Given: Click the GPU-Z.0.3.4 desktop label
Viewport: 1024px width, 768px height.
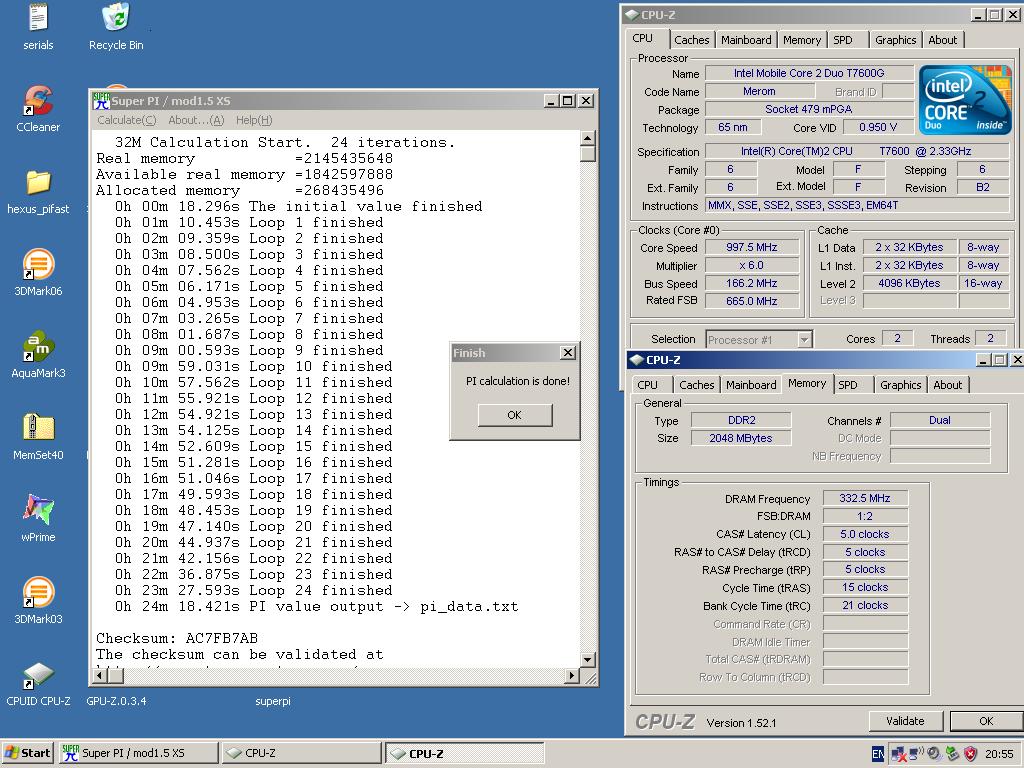Looking at the screenshot, I should pyautogui.click(x=116, y=701).
